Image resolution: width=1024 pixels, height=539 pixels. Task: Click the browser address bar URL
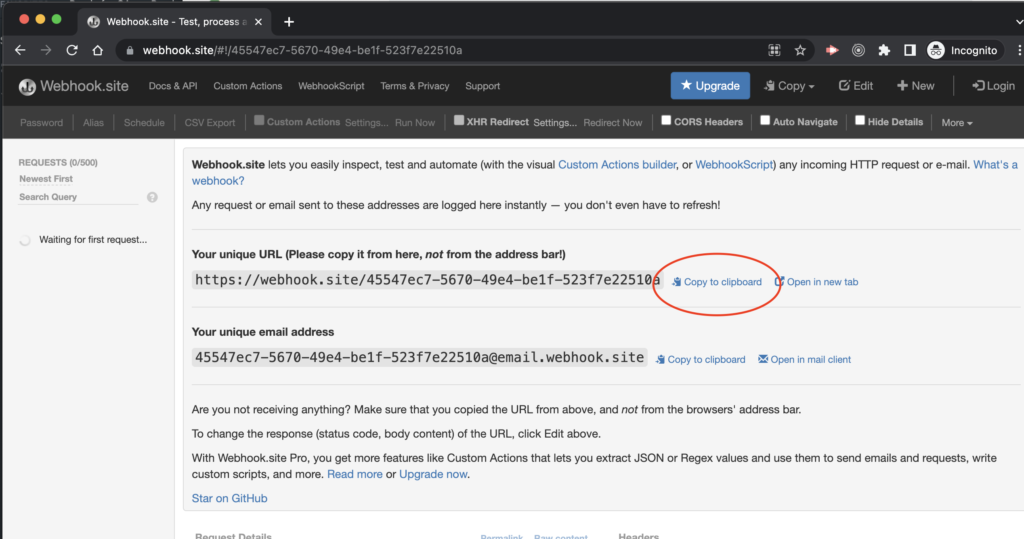click(302, 50)
